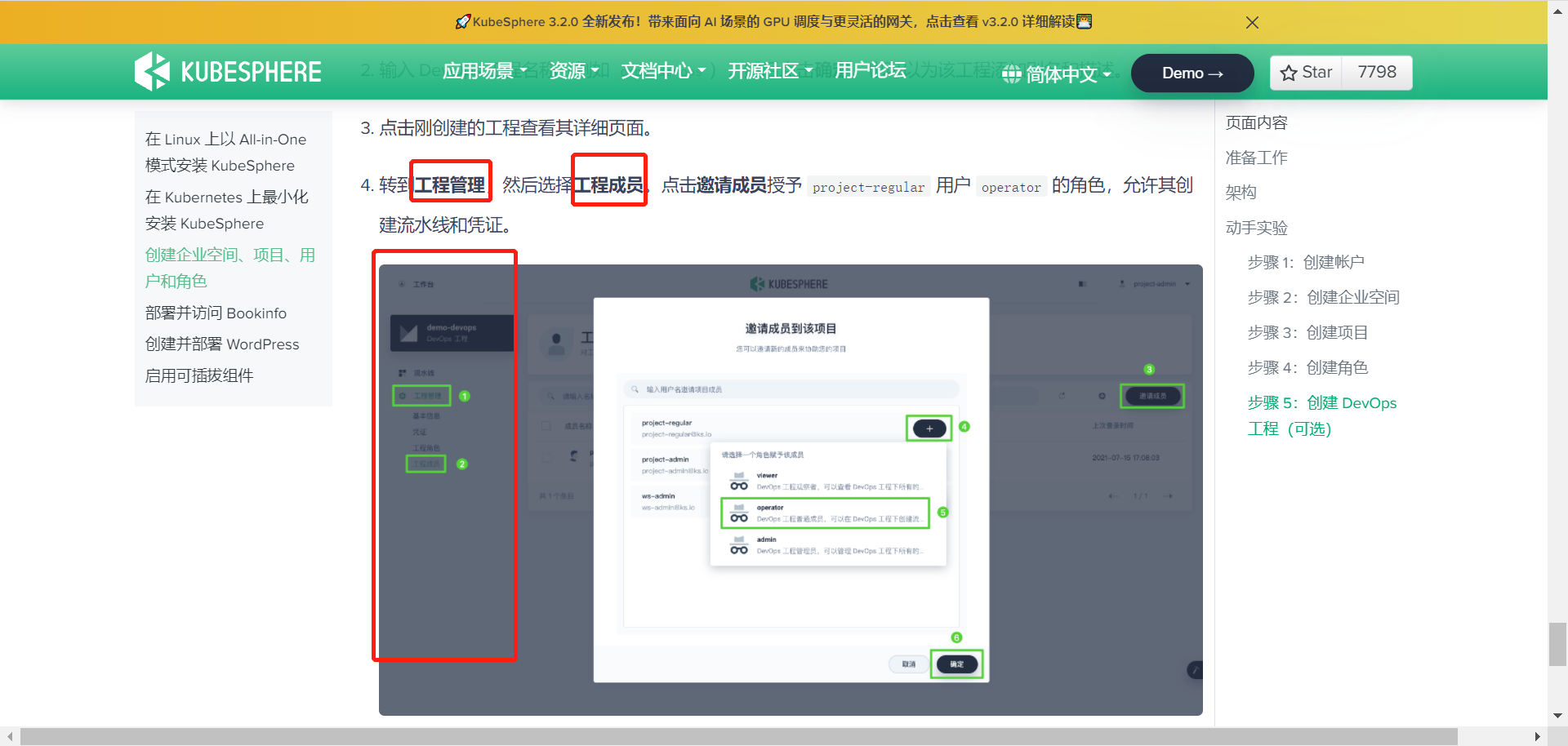Viewport: 1568px width, 746px height.
Task: Click the globe language icon
Action: pos(1012,74)
